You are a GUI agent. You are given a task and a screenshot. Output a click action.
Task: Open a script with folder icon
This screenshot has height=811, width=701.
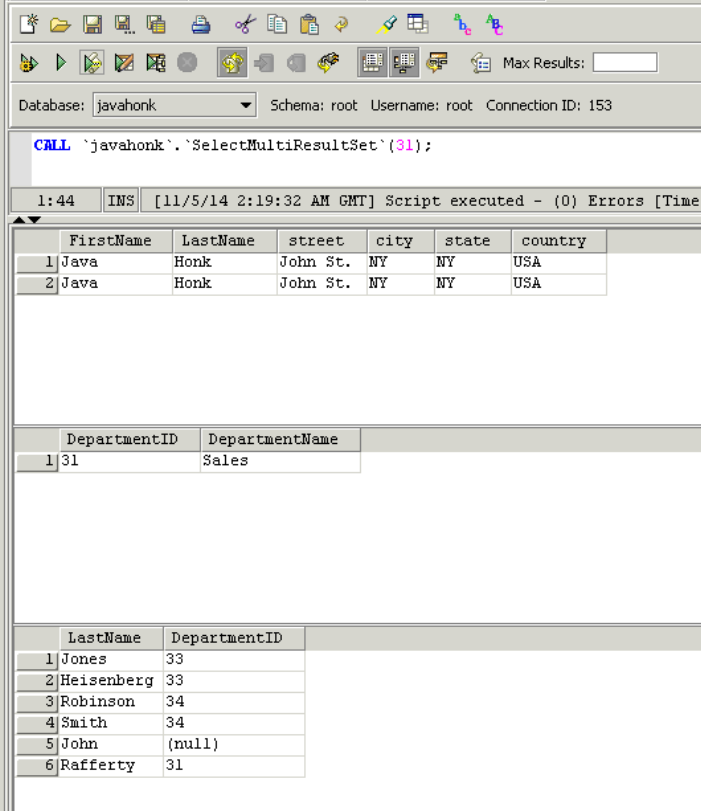[60, 24]
